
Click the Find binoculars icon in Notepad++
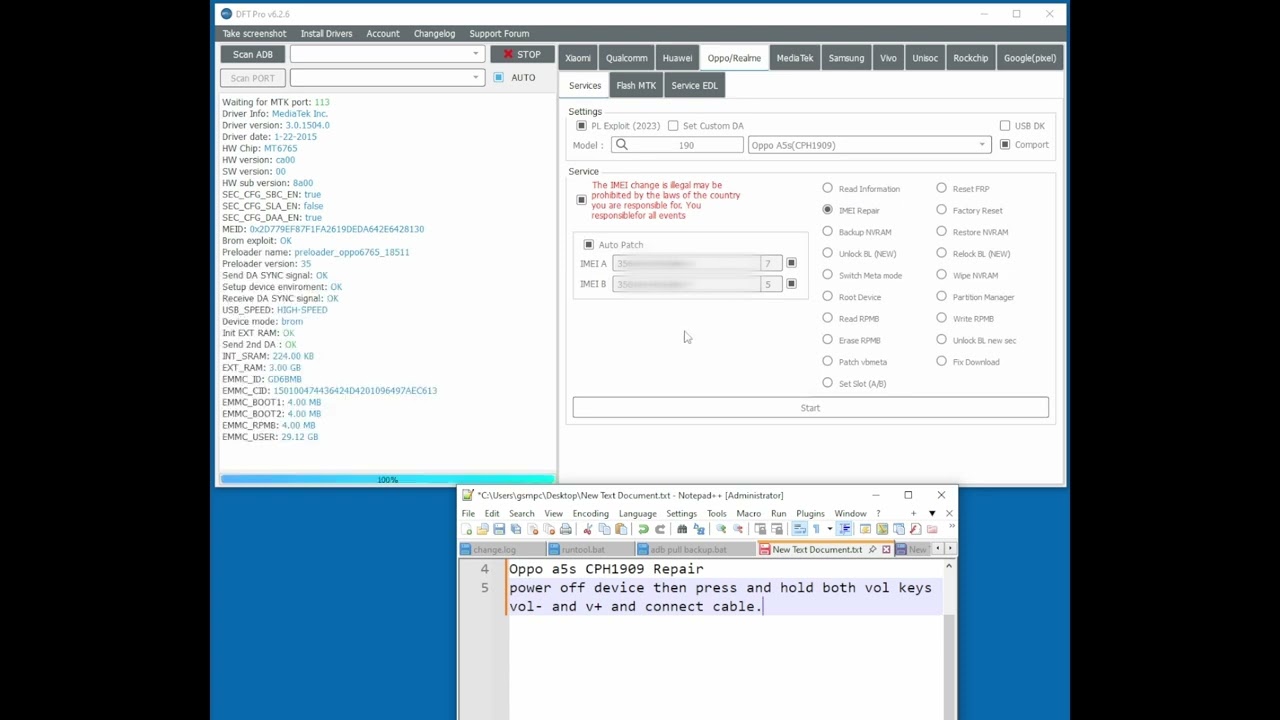[682, 529]
